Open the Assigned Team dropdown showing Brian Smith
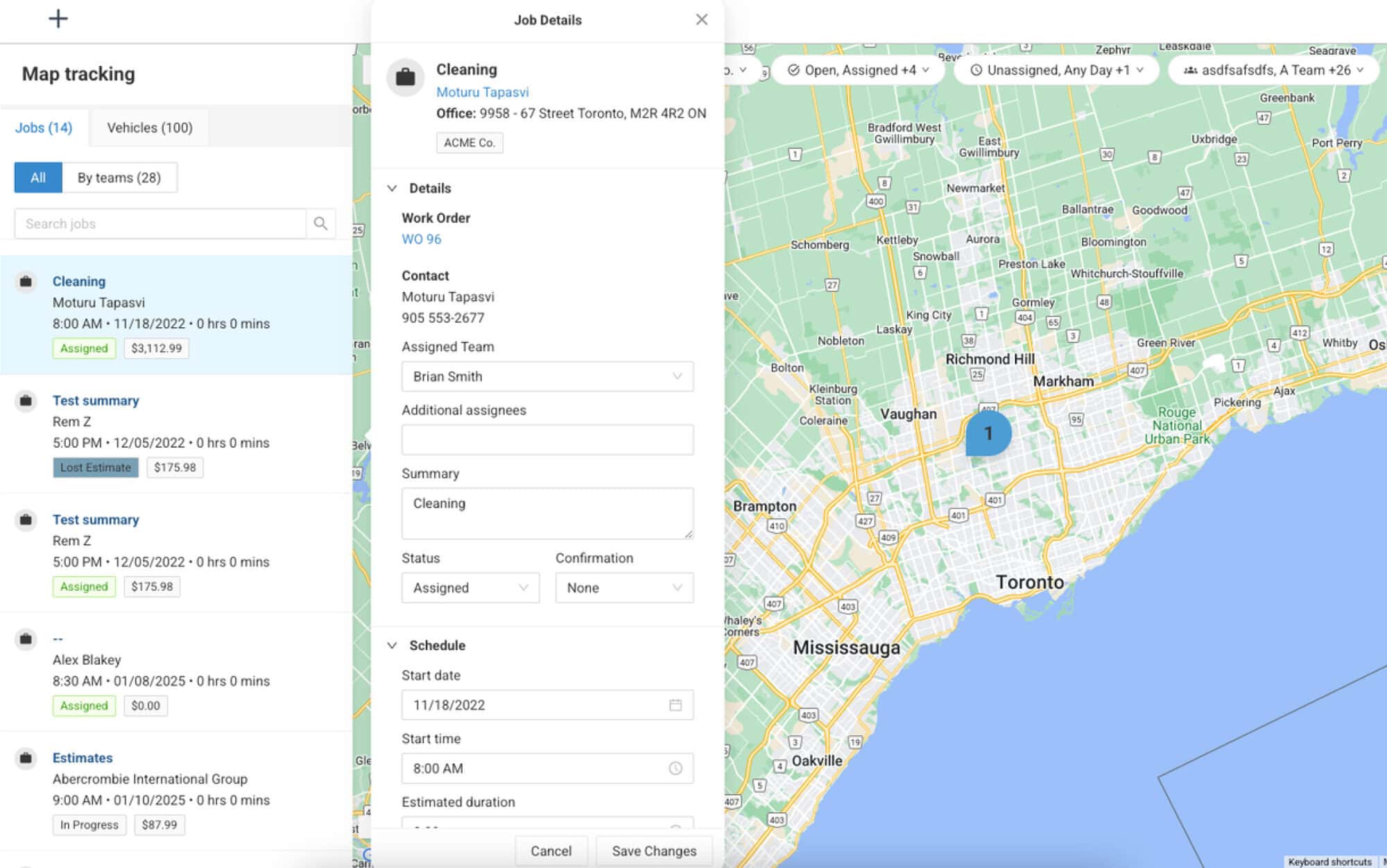Viewport: 1387px width, 868px height. 547,376
